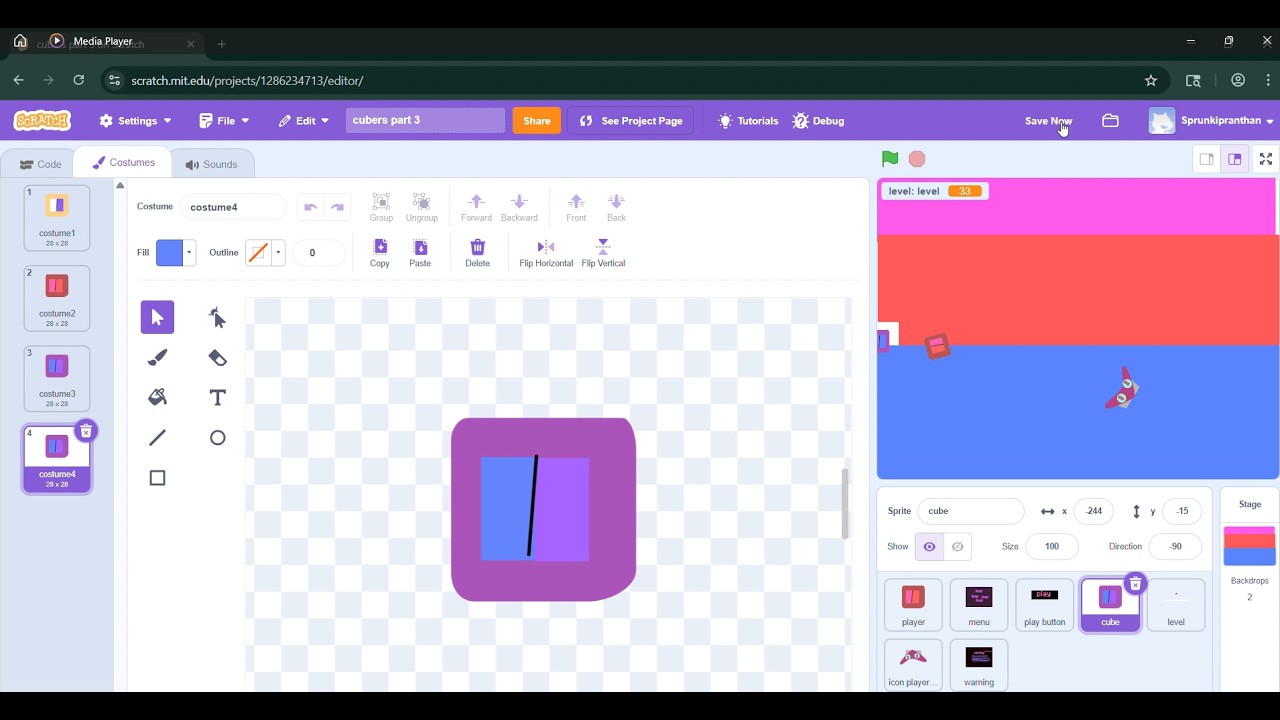Send shape to Back
Image resolution: width=1280 pixels, height=720 pixels.
pyautogui.click(x=616, y=207)
